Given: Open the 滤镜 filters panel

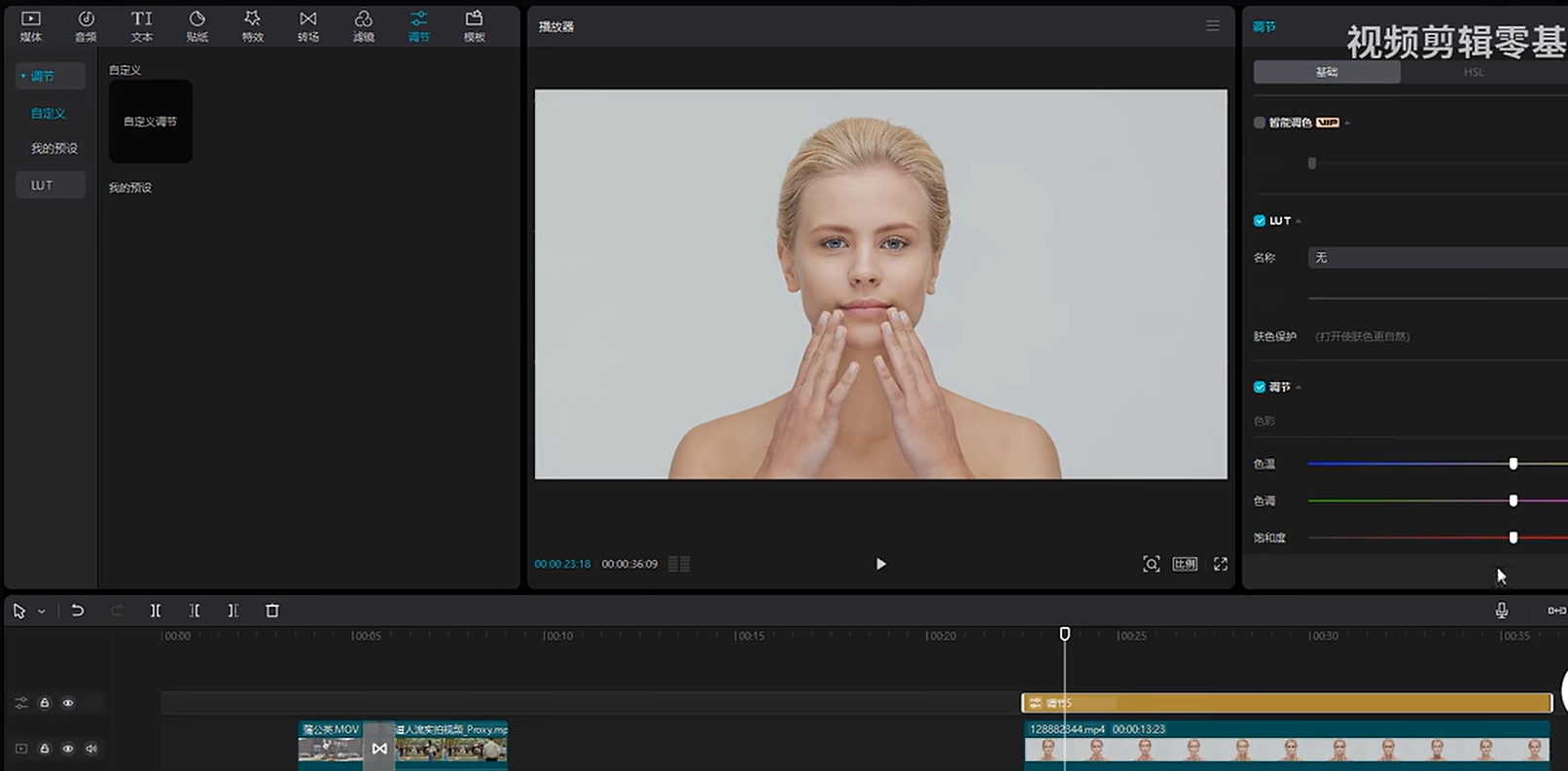Looking at the screenshot, I should 363,25.
